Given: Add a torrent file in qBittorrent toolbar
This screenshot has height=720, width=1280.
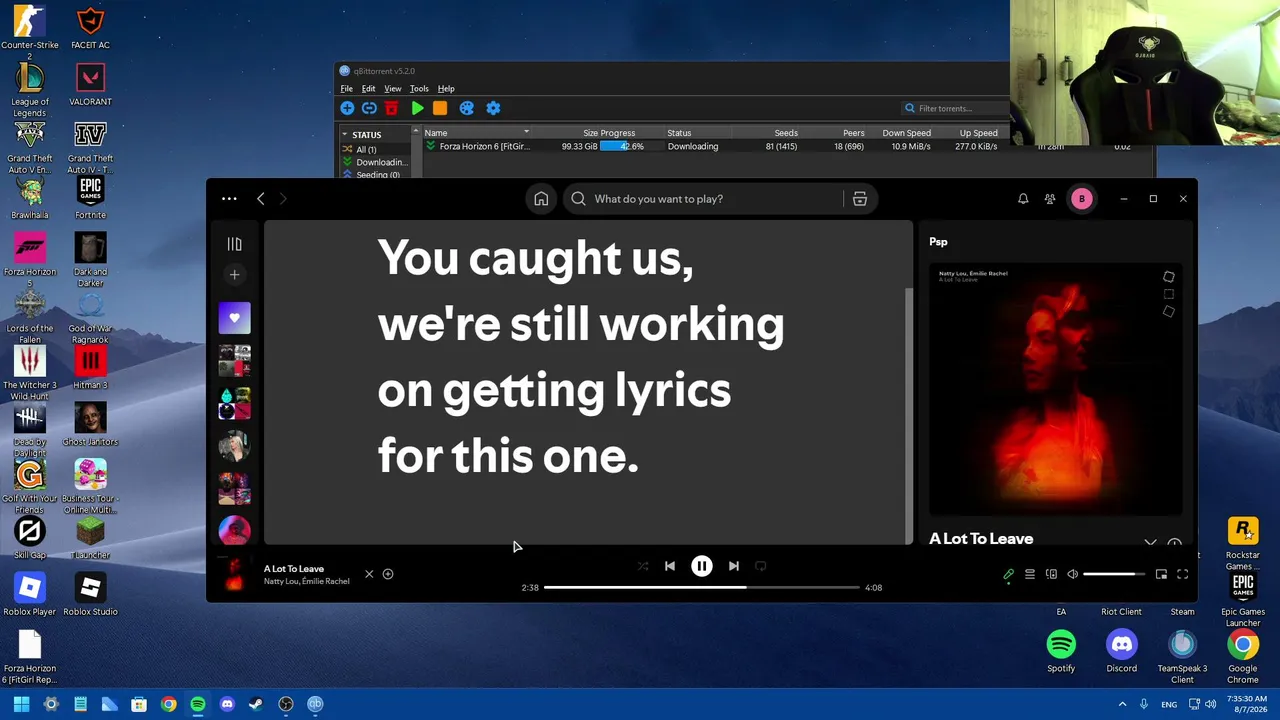Looking at the screenshot, I should (x=347, y=108).
